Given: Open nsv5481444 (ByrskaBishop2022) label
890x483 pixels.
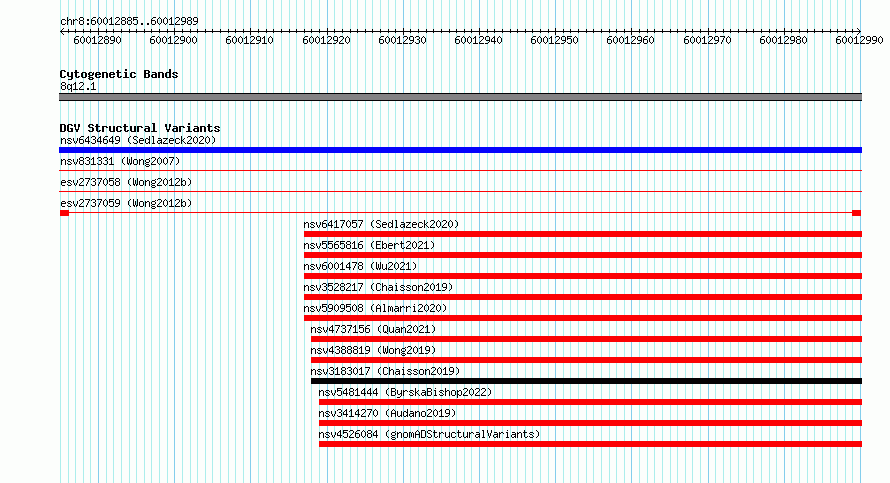Looking at the screenshot, I should pyautogui.click(x=405, y=392).
